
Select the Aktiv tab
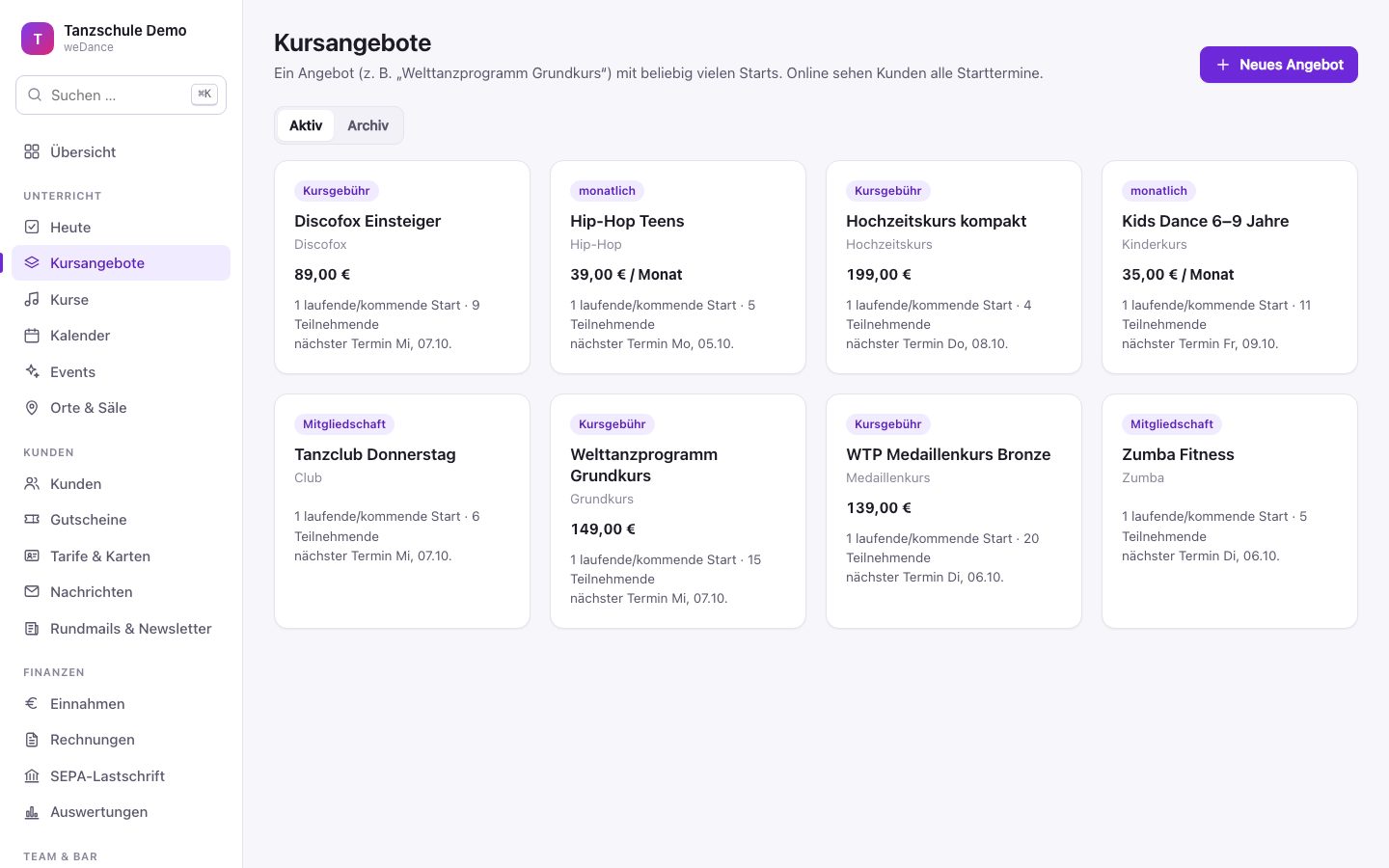point(306,125)
